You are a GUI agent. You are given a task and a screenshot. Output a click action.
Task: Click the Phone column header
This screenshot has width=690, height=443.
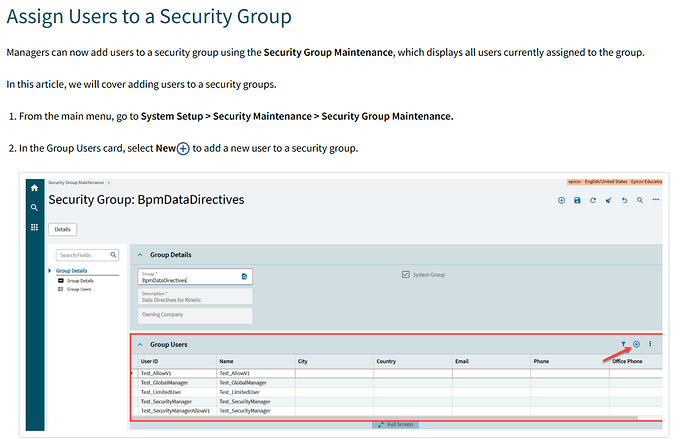tap(542, 362)
